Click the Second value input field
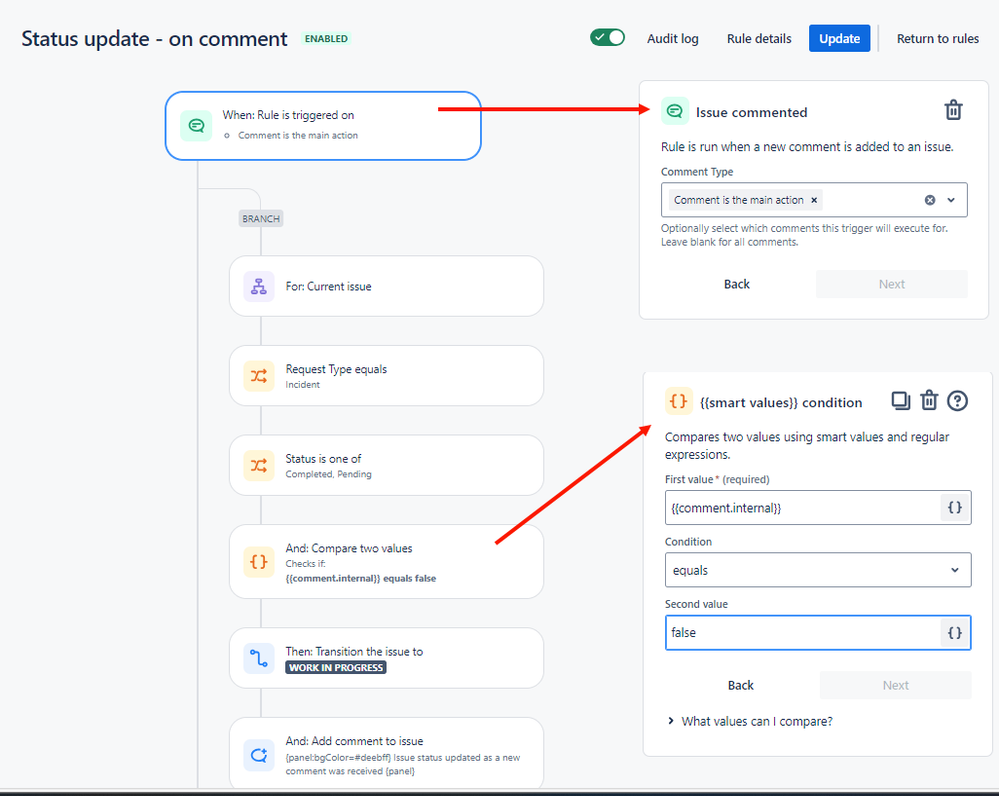The image size is (999, 796). tap(817, 632)
